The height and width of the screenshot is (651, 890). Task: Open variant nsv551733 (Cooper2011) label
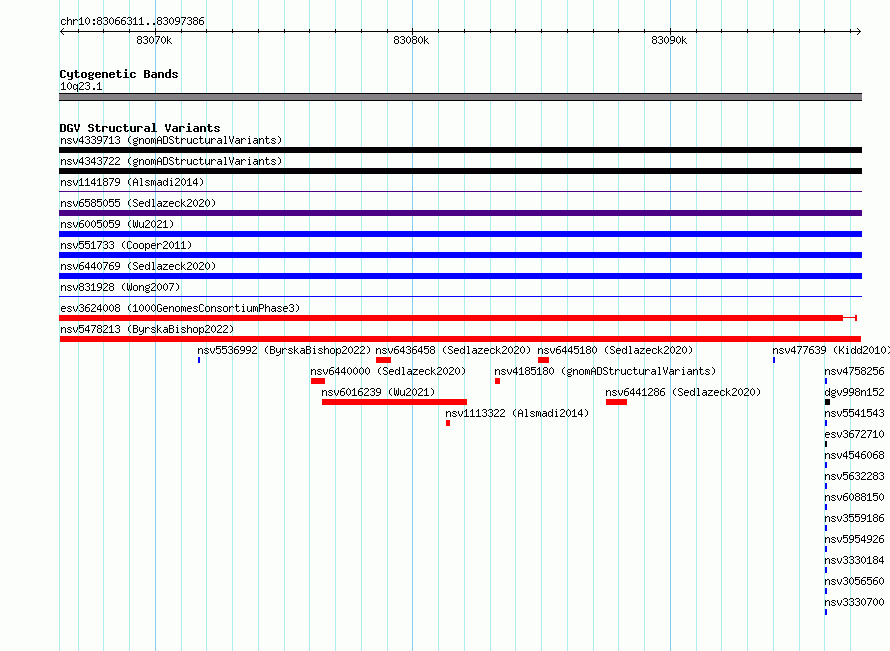click(126, 245)
